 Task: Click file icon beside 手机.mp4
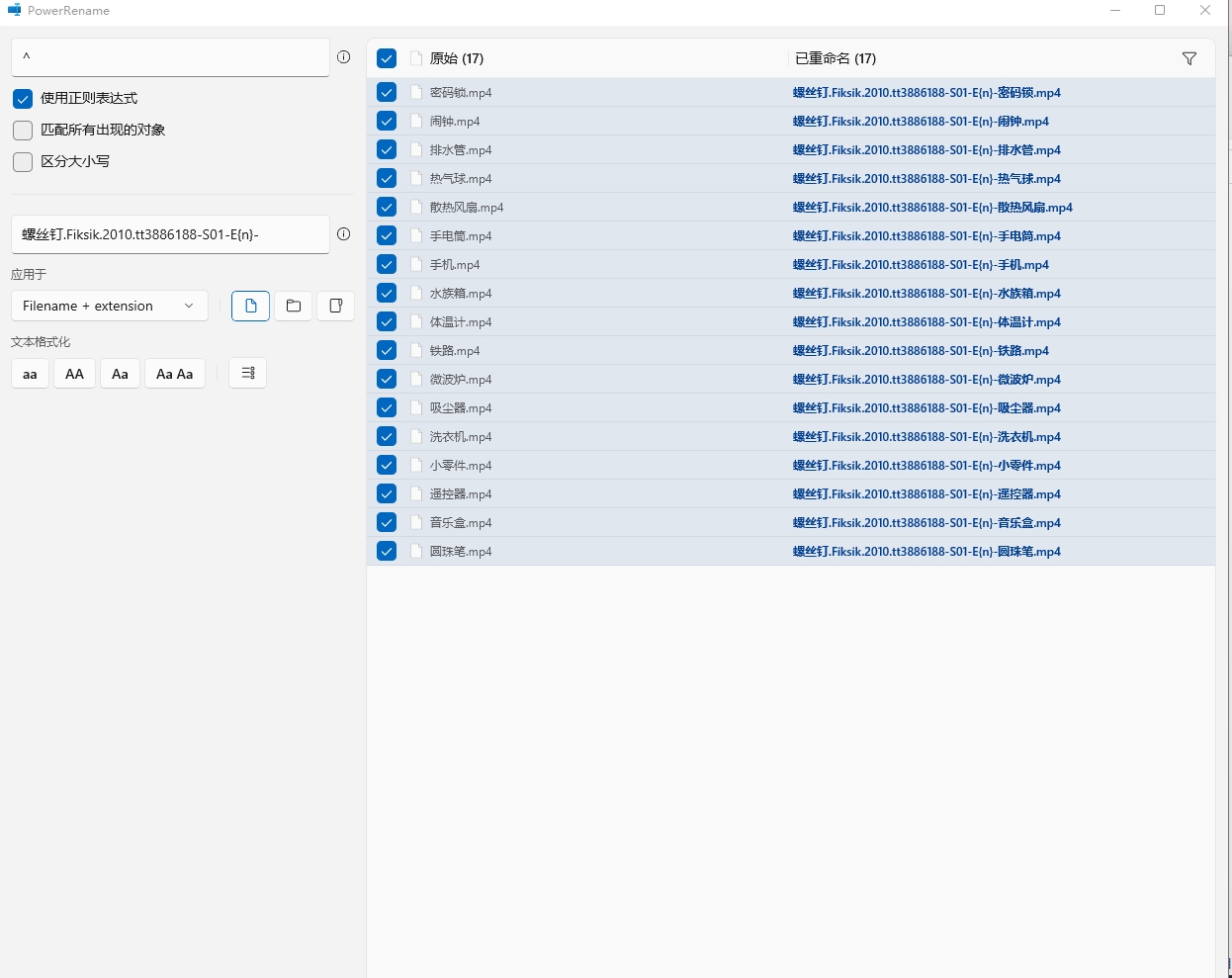coord(416,264)
